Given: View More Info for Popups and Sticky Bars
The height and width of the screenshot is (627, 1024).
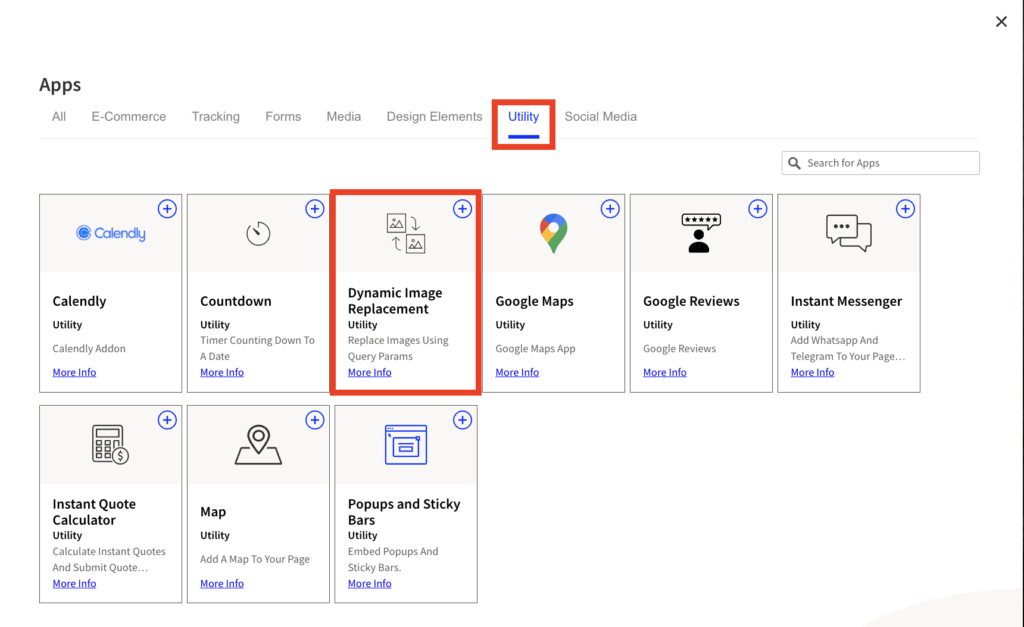Looking at the screenshot, I should [x=370, y=584].
